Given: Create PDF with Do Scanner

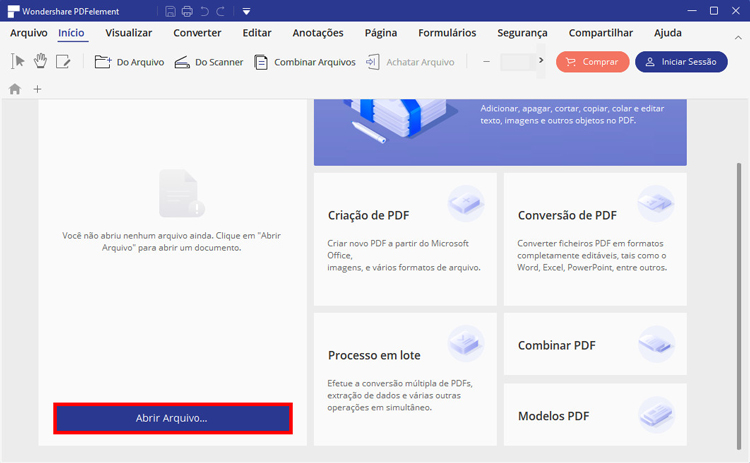Looking at the screenshot, I should [x=209, y=62].
